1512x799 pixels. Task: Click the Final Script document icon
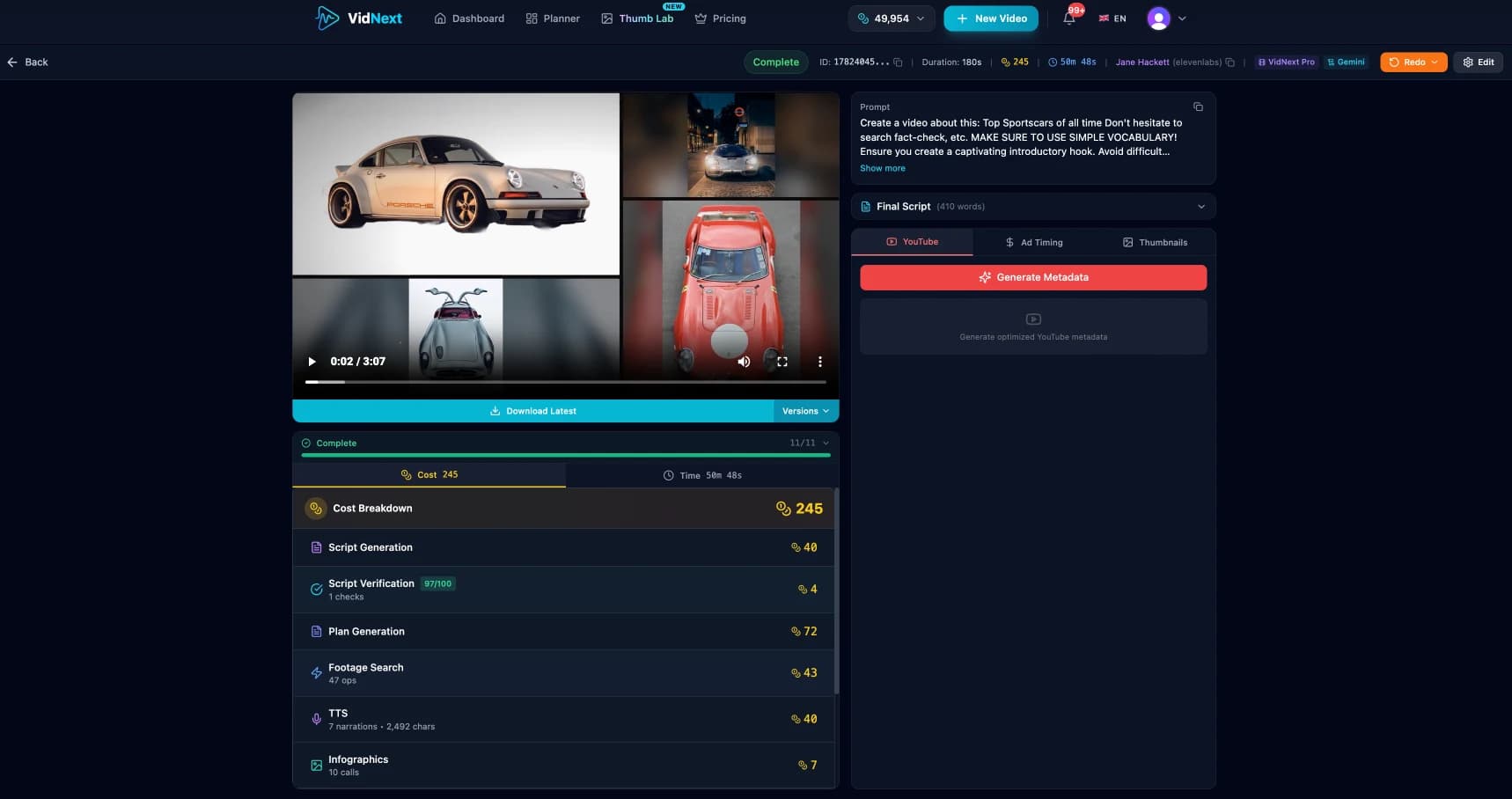(x=866, y=207)
